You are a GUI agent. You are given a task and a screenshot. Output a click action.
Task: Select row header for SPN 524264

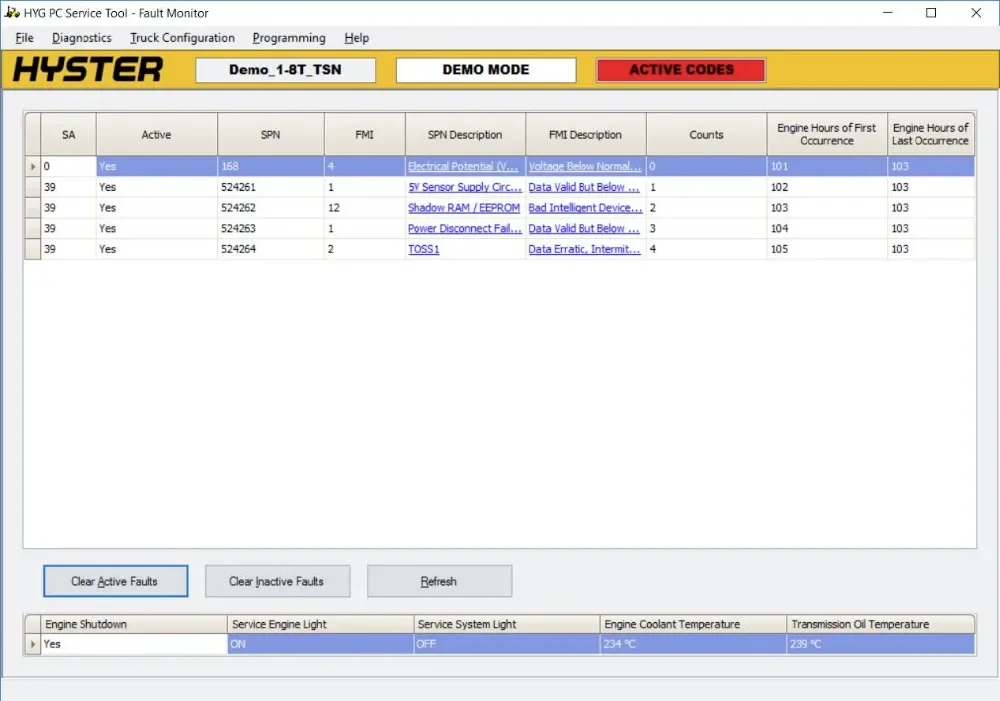pyautogui.click(x=33, y=249)
